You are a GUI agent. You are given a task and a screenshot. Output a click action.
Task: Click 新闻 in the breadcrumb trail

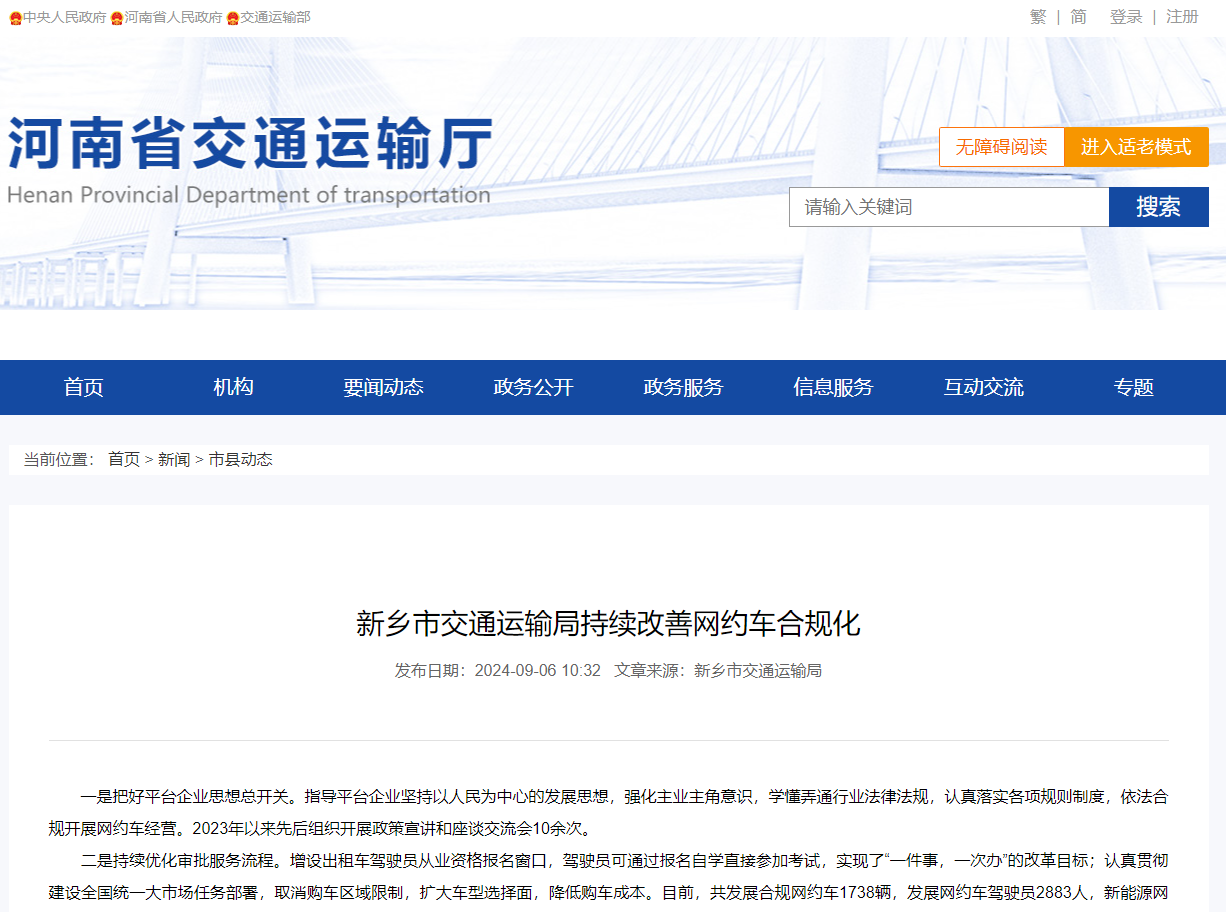tap(174, 460)
